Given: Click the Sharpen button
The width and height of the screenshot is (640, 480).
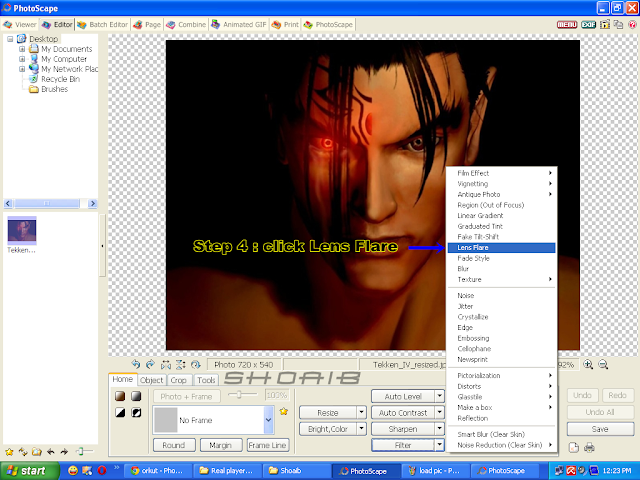Looking at the screenshot, I should click(403, 429).
